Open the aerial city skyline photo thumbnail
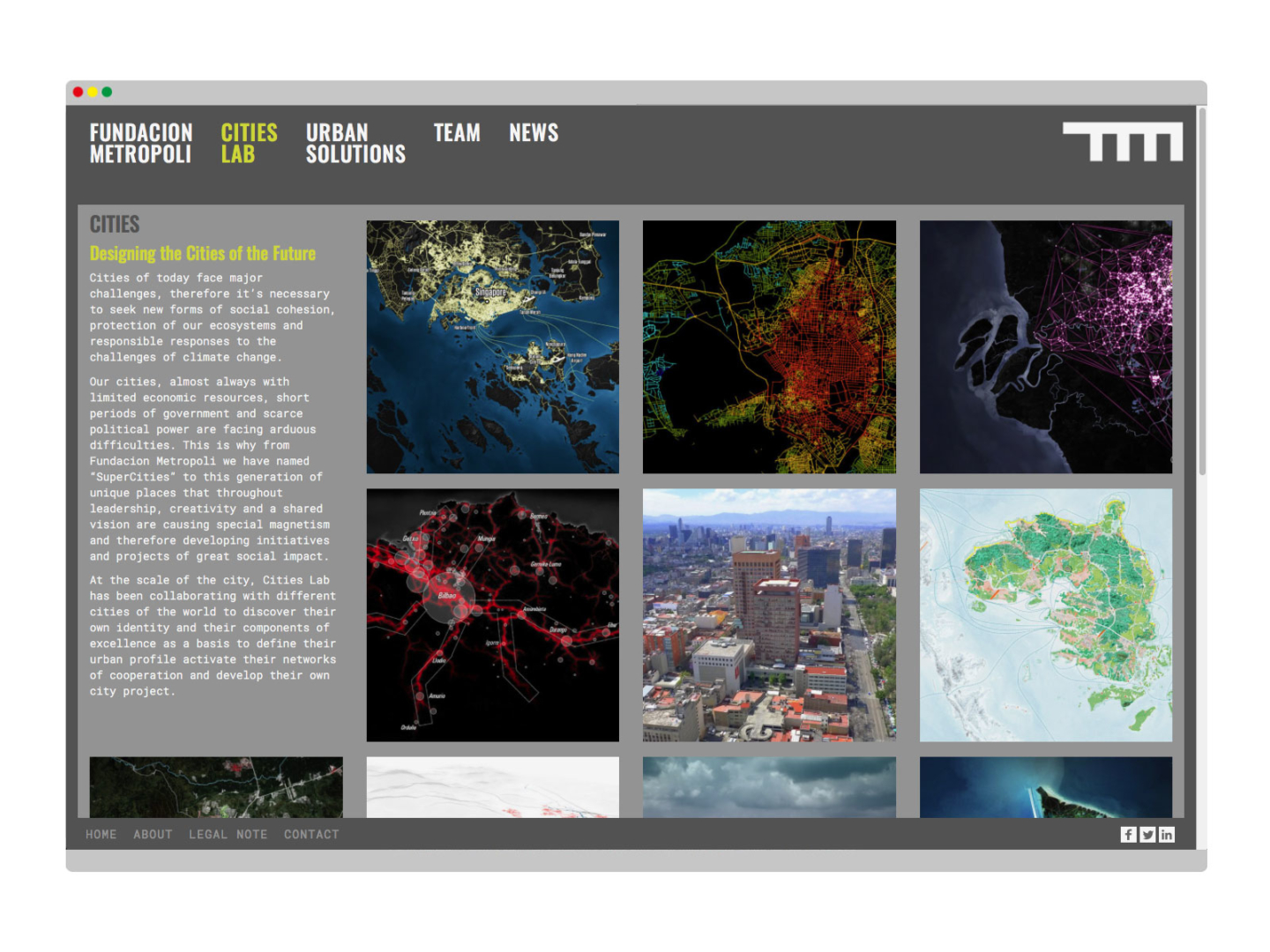 769,615
